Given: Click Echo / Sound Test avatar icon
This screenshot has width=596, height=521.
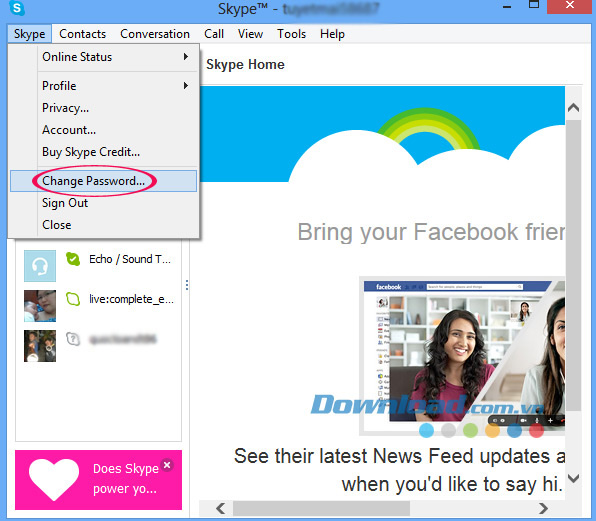Looking at the screenshot, I should pos(40,266).
